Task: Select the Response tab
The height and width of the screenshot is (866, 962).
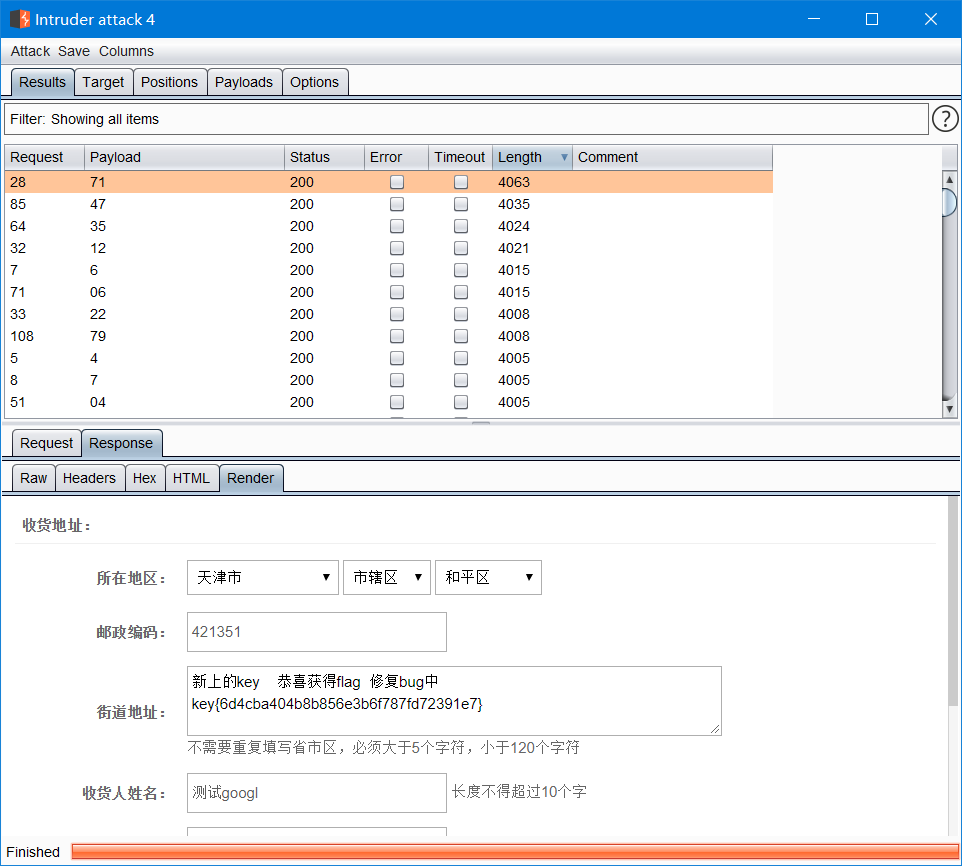Action: [x=121, y=443]
